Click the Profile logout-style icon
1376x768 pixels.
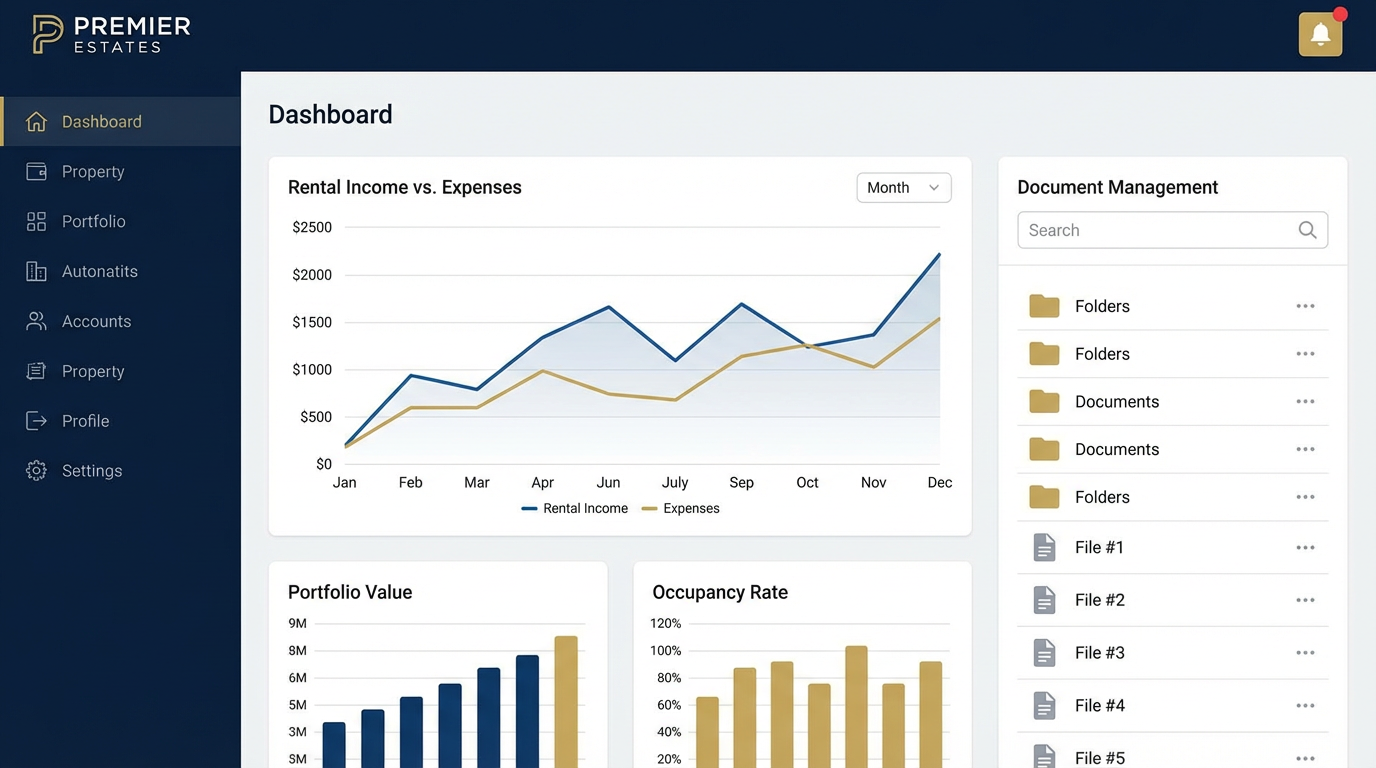coord(33,421)
